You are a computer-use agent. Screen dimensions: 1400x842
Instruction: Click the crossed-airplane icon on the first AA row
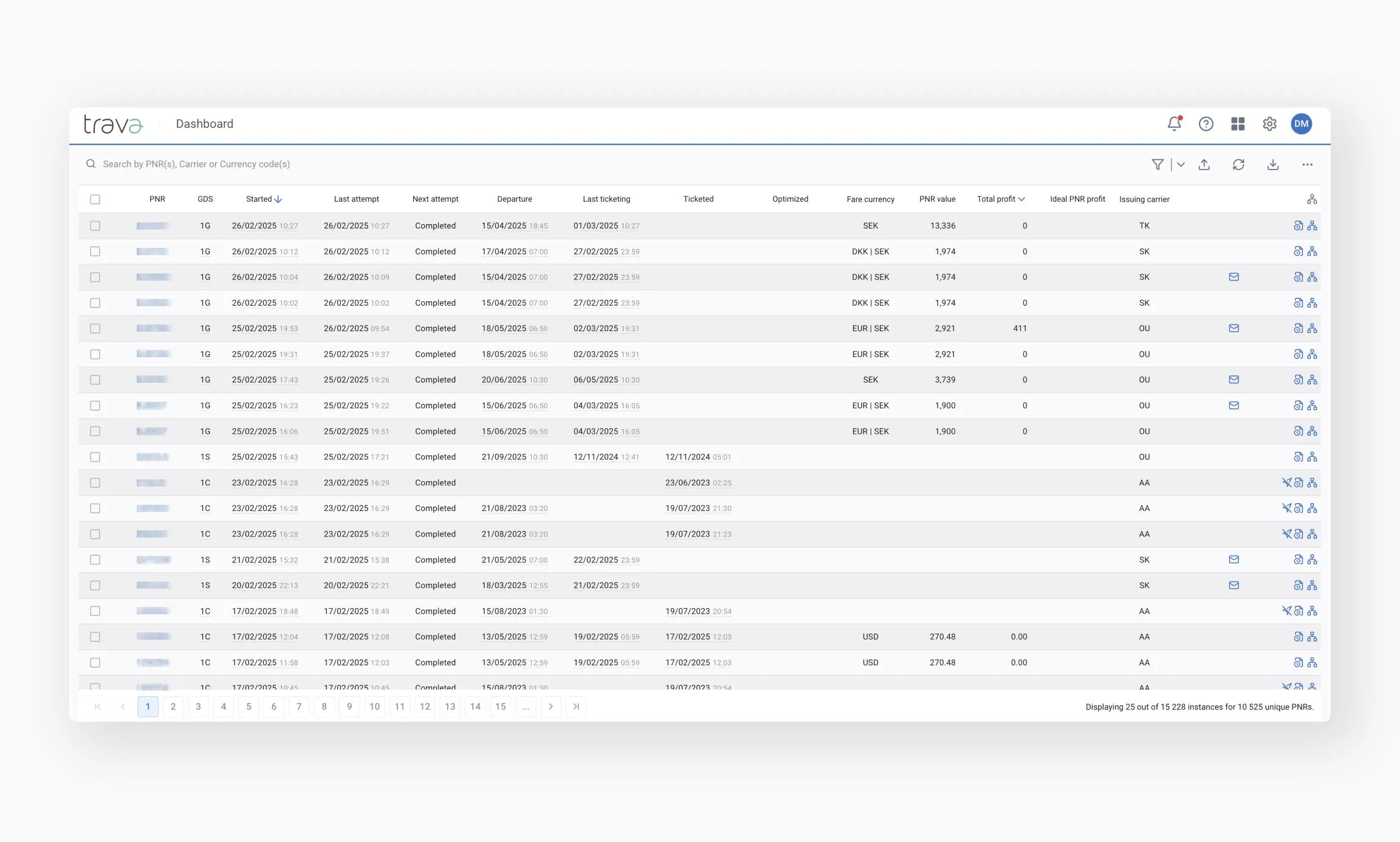tap(1288, 482)
